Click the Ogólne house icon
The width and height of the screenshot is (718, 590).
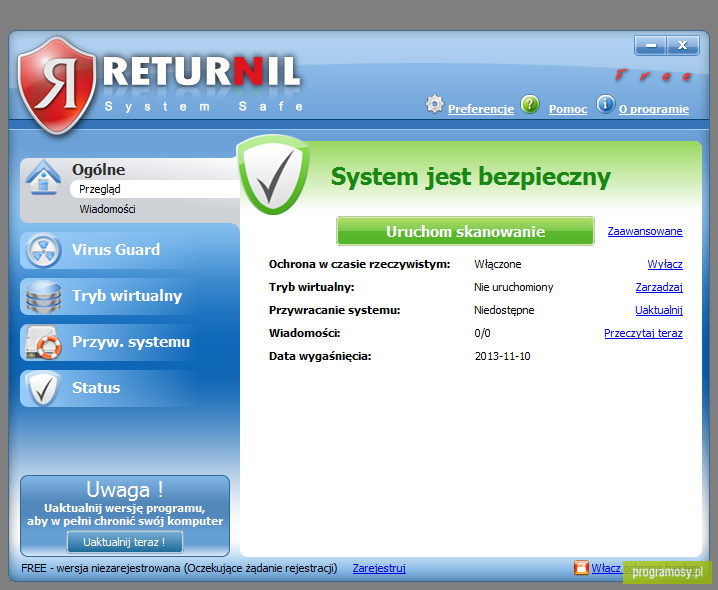coord(43,178)
